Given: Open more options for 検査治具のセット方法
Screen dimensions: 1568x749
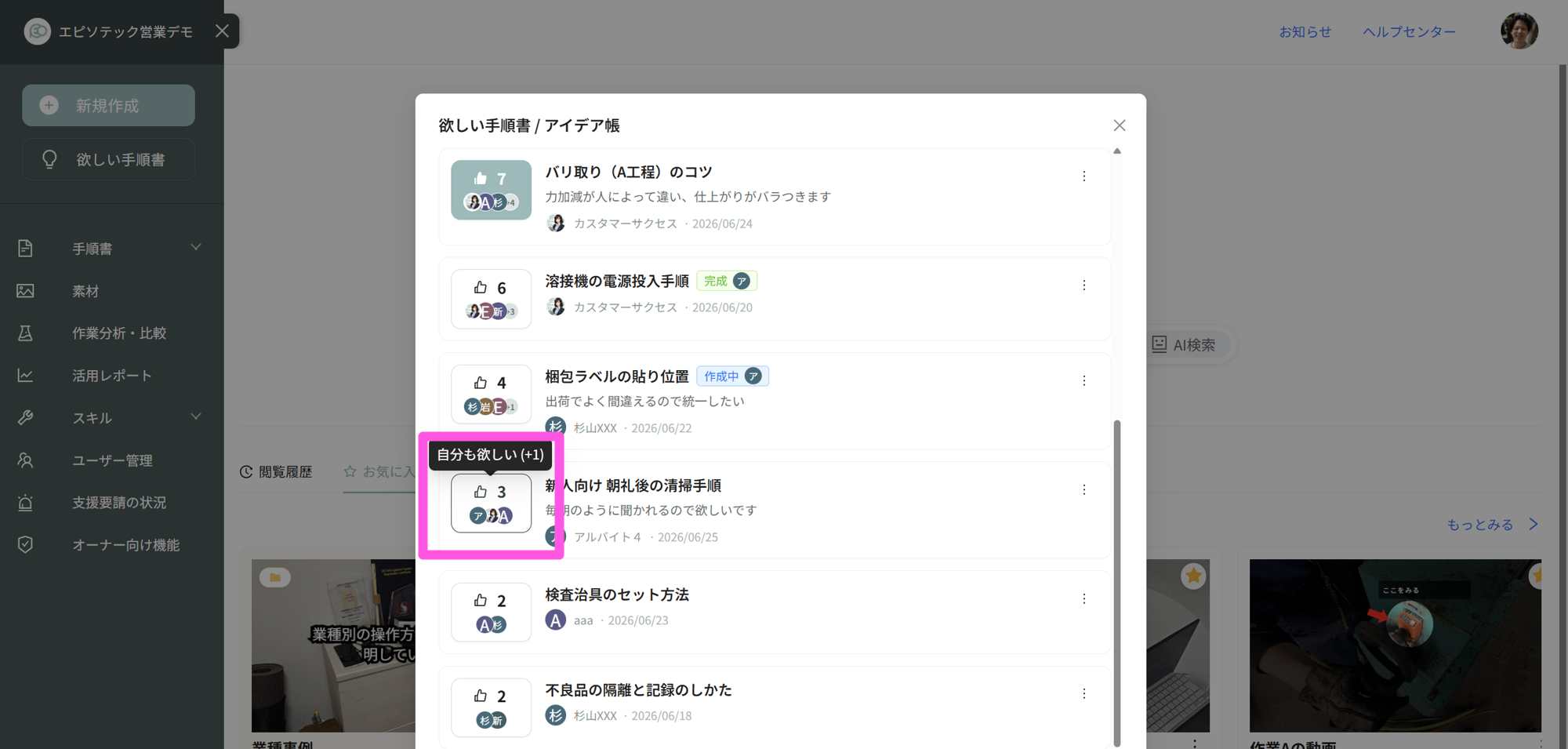Looking at the screenshot, I should coord(1084,598).
